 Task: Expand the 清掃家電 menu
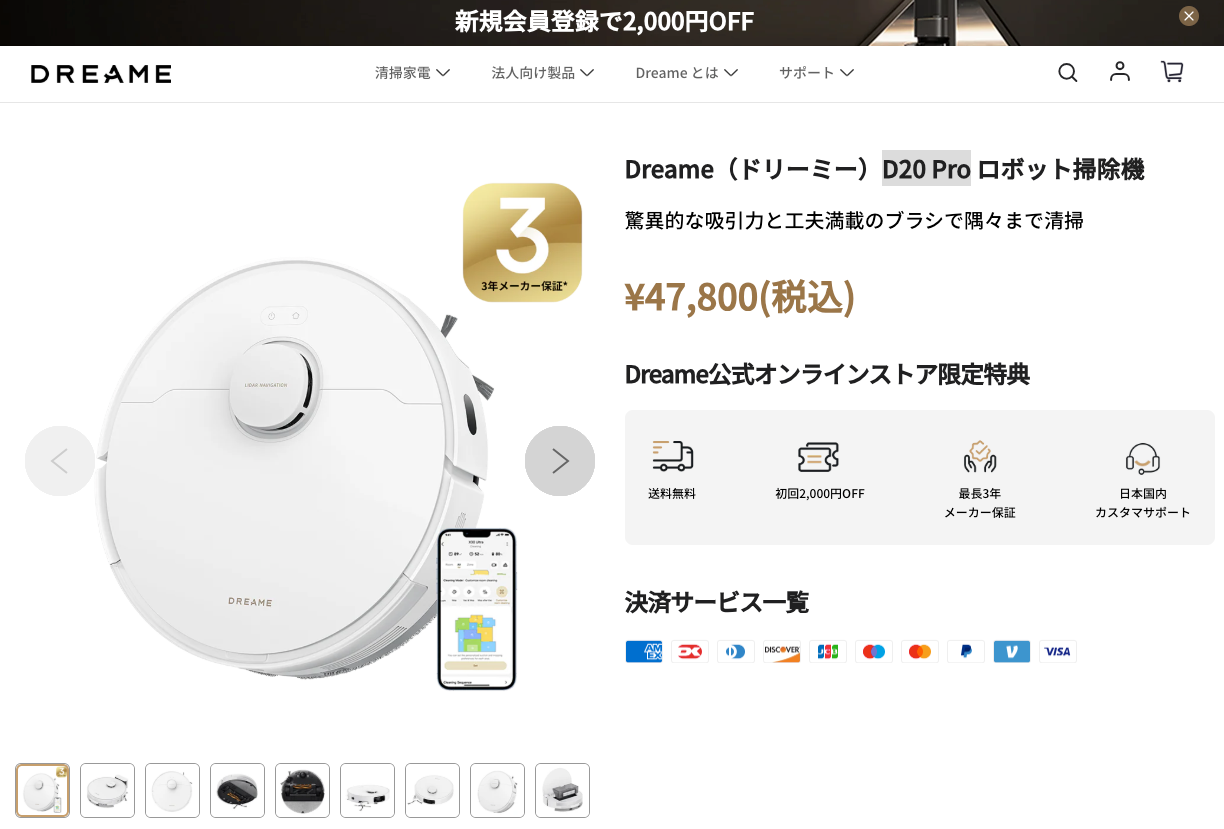[x=412, y=73]
